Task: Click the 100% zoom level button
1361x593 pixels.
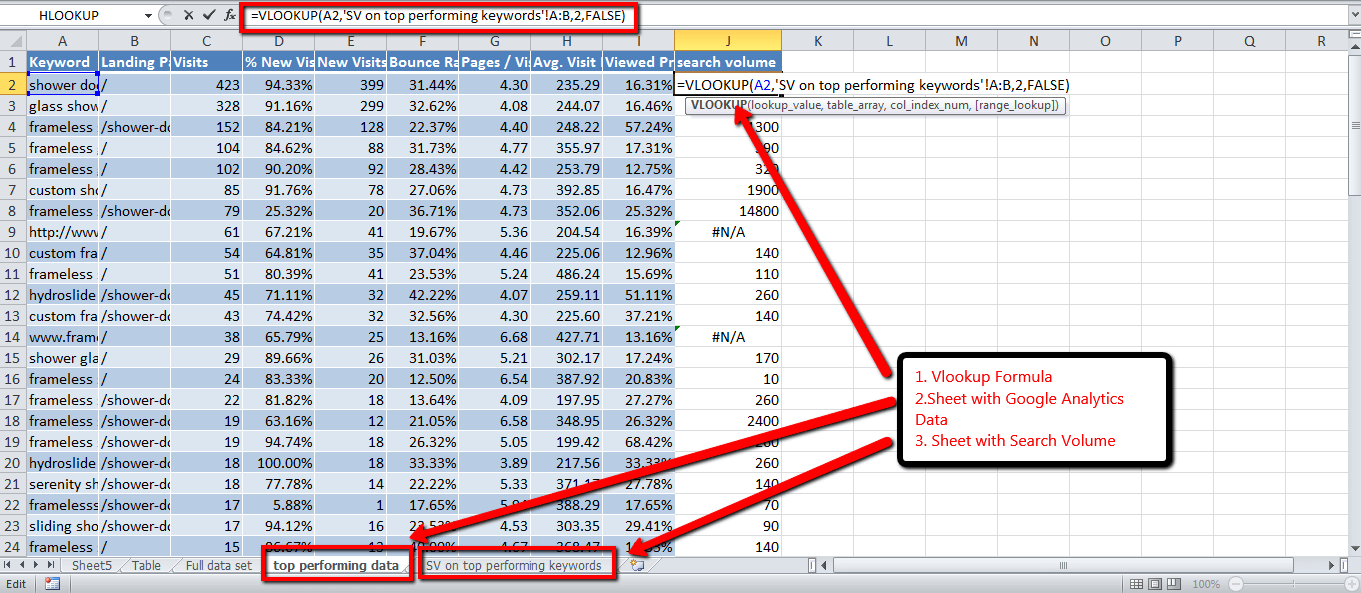Action: click(1205, 584)
